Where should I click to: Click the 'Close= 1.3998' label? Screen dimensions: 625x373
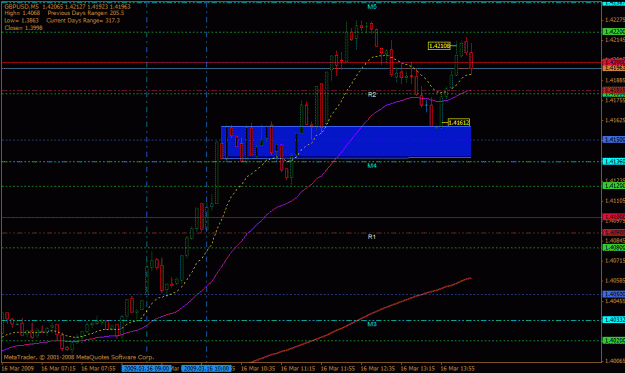[23, 27]
